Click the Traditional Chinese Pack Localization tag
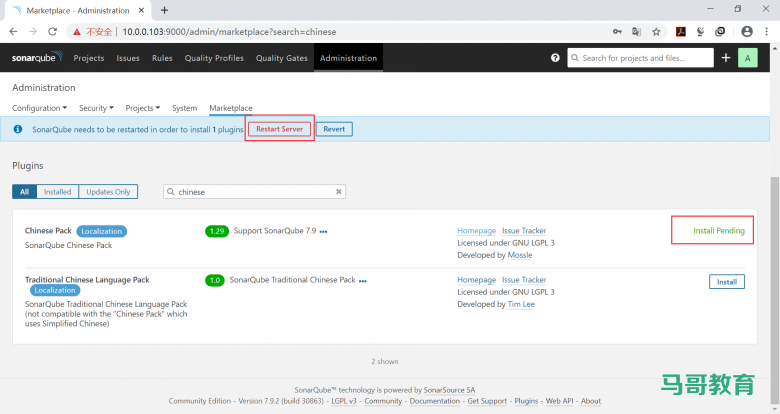This screenshot has height=414, width=780. point(55,290)
